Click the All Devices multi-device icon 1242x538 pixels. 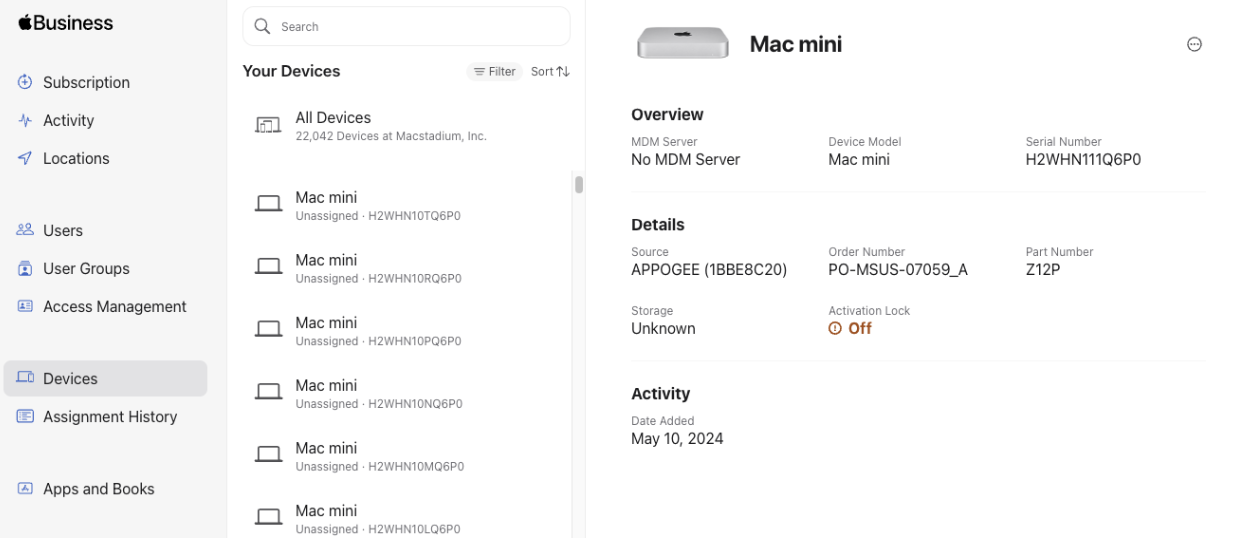click(x=268, y=125)
